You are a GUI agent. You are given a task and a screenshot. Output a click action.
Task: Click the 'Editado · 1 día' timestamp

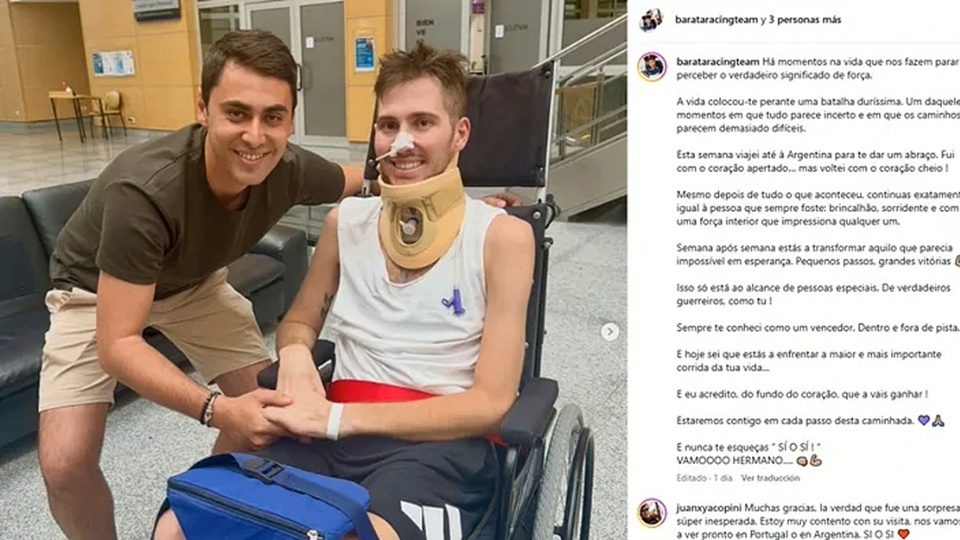click(x=704, y=478)
